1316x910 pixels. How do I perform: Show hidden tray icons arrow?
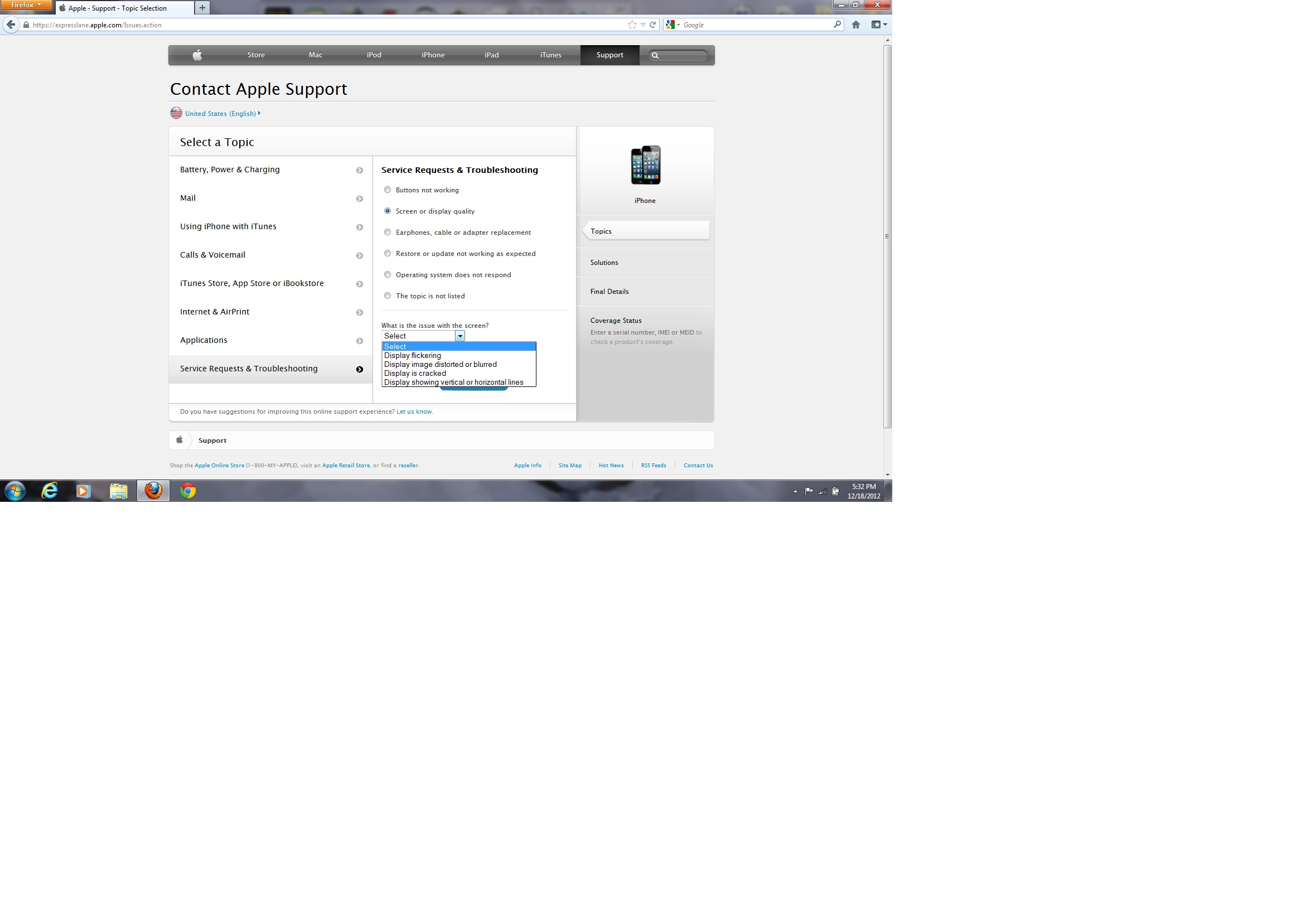pos(795,491)
